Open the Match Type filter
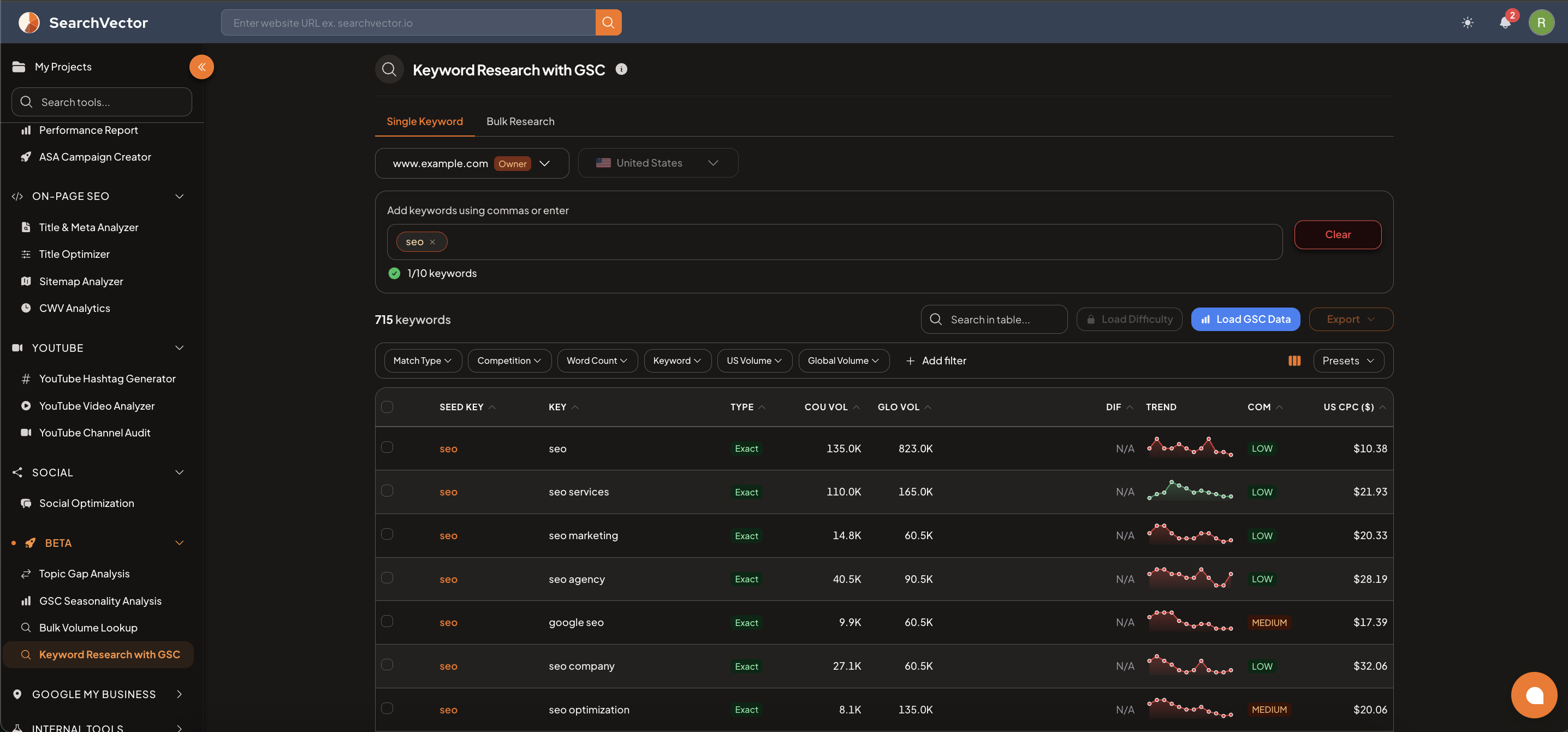This screenshot has height=732, width=1568. pos(423,361)
